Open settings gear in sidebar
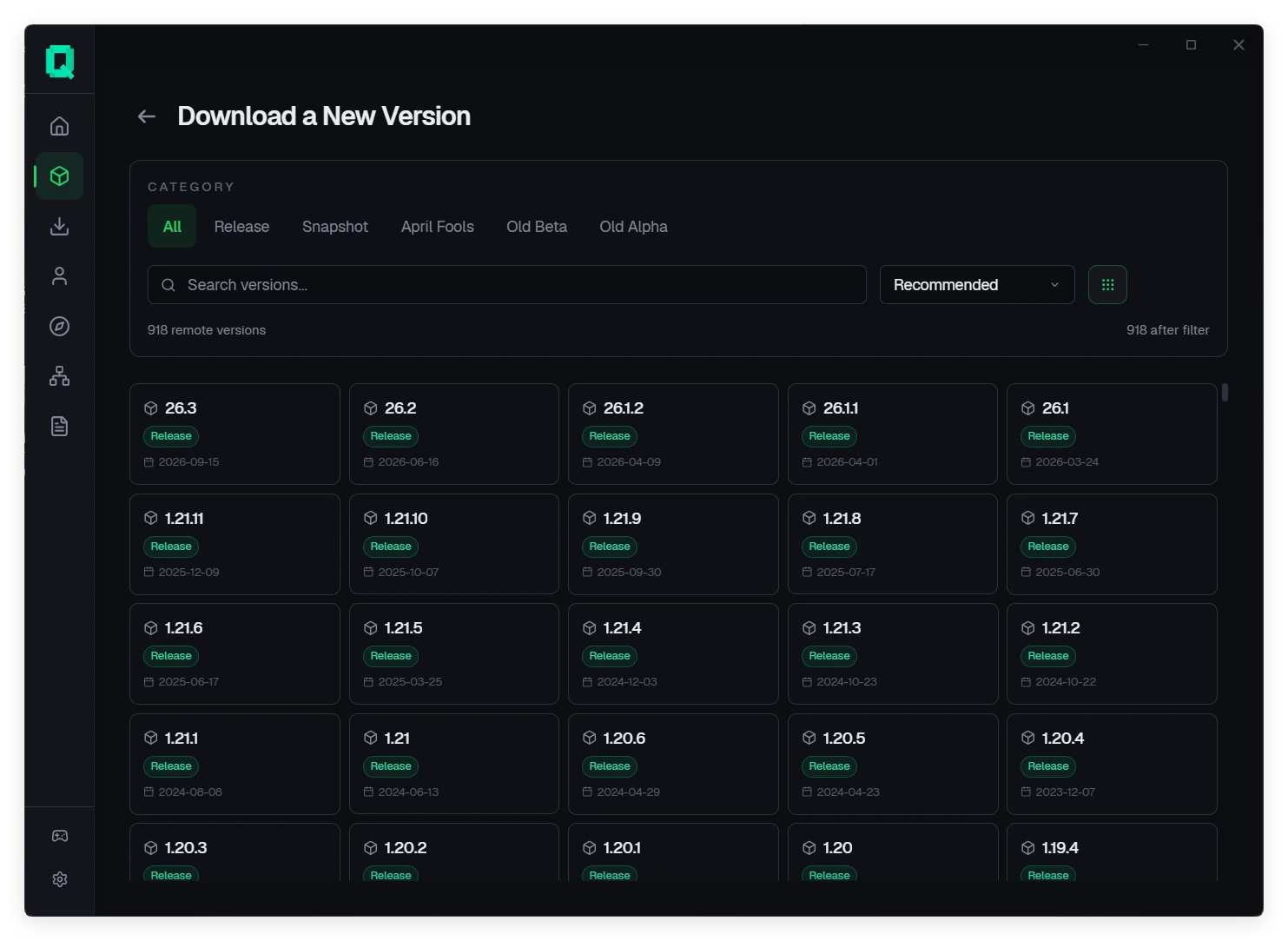Screen dimensions: 1288x941 click(x=60, y=879)
